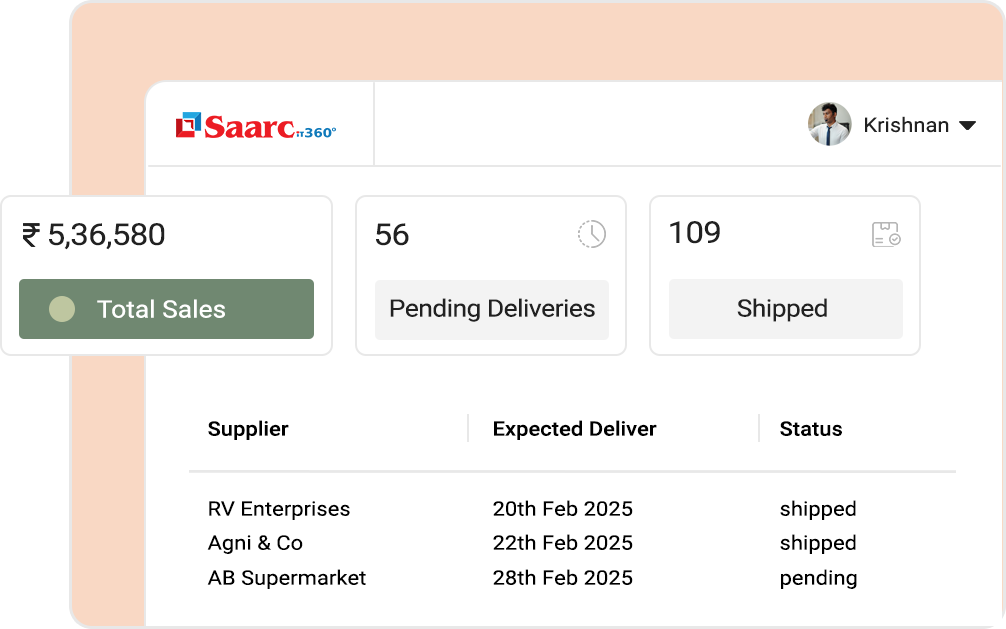Click the Total Sales button
The image size is (1006, 629).
(x=166, y=309)
